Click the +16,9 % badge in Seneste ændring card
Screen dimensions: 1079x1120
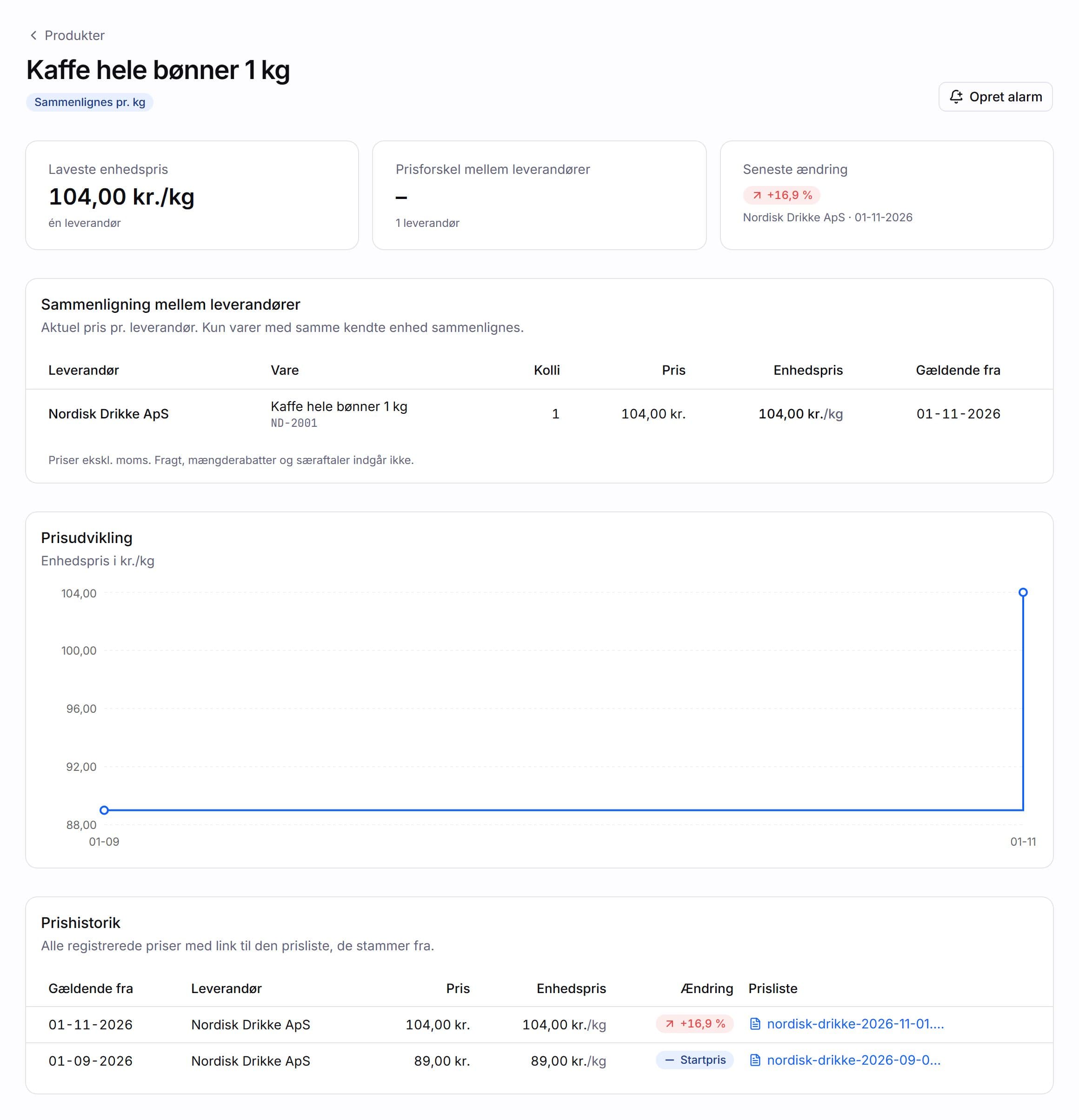click(x=781, y=195)
